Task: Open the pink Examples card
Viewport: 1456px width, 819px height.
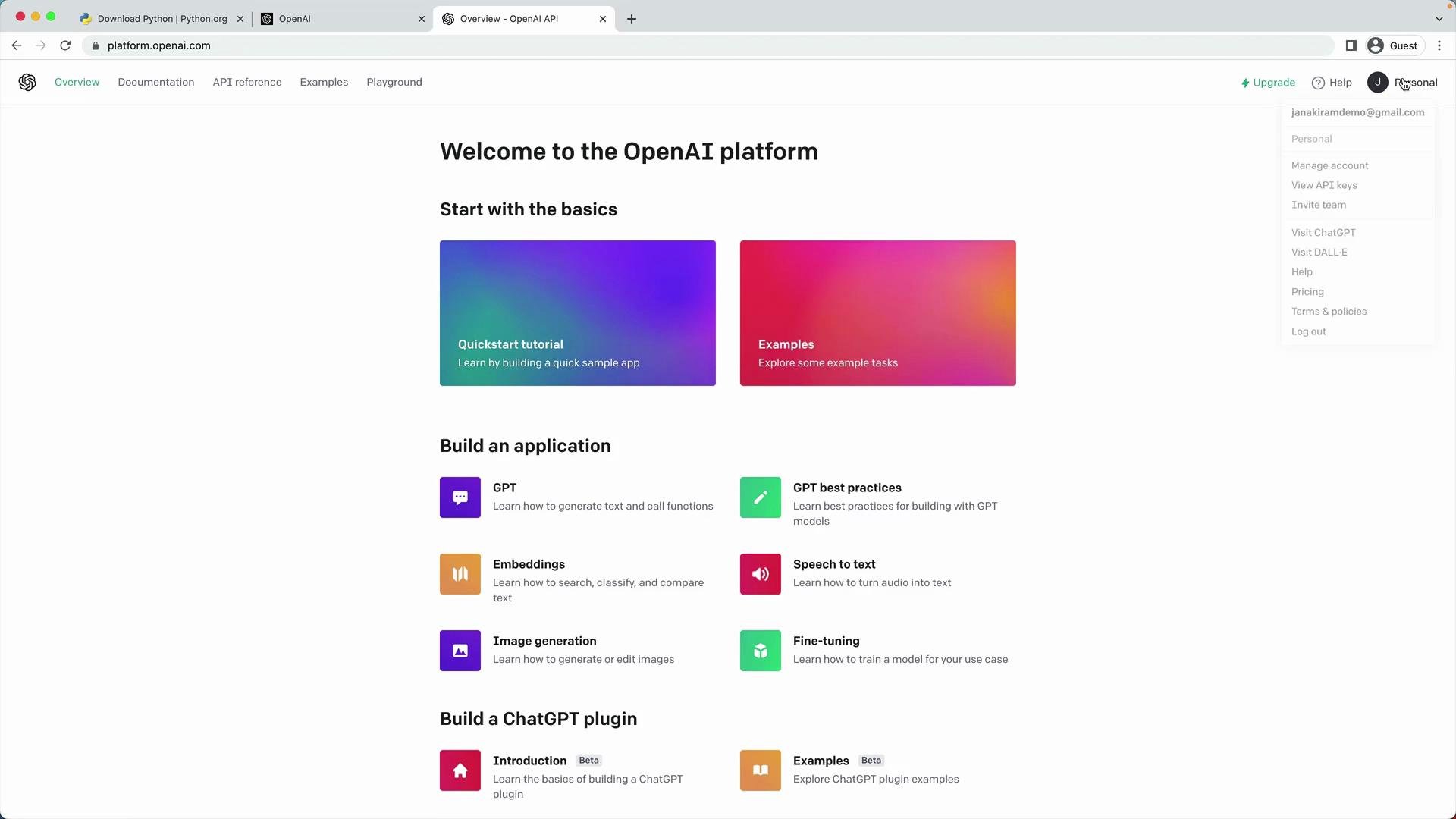Action: point(878,313)
